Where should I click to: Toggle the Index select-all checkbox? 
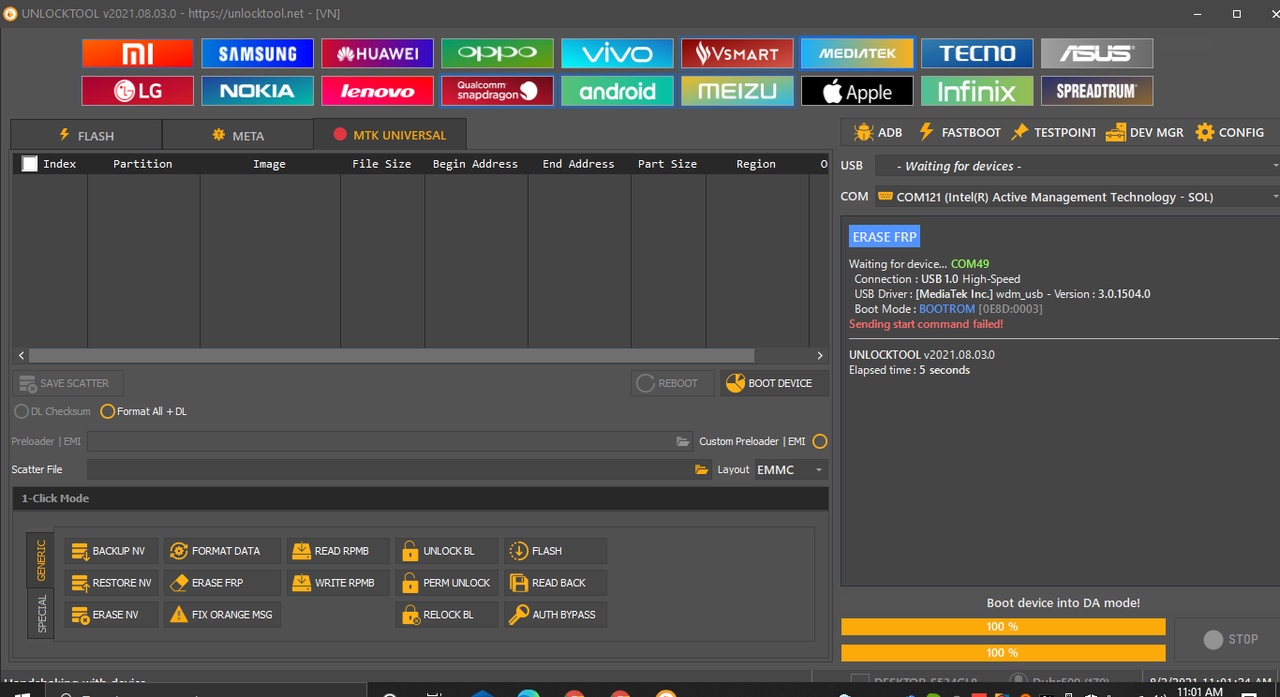click(30, 164)
